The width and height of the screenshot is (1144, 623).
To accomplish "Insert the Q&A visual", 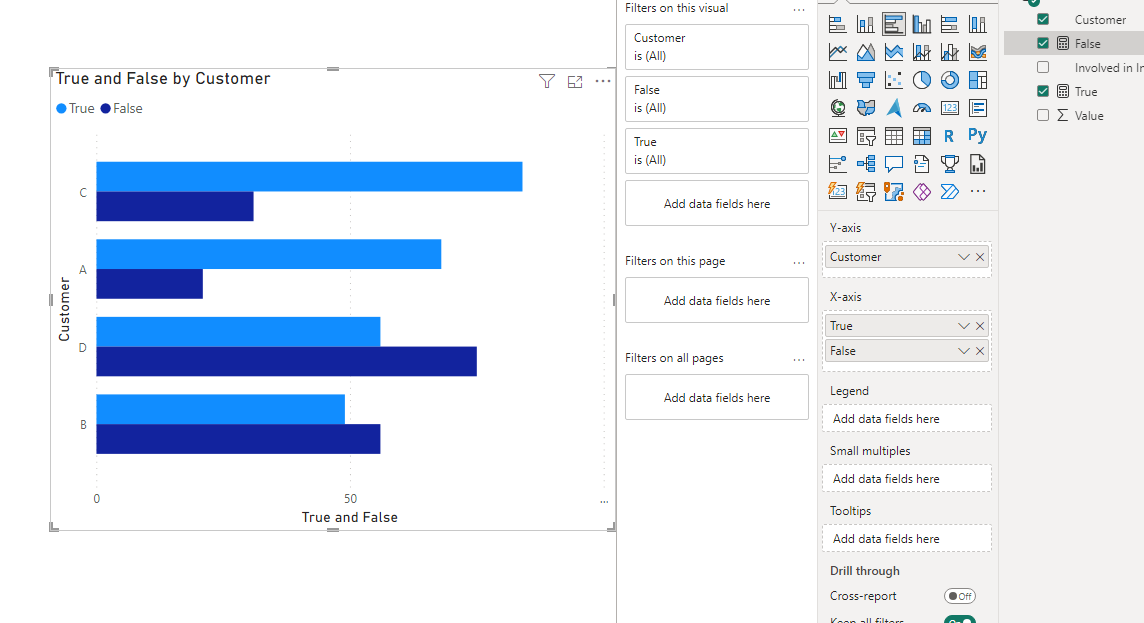I will click(894, 163).
